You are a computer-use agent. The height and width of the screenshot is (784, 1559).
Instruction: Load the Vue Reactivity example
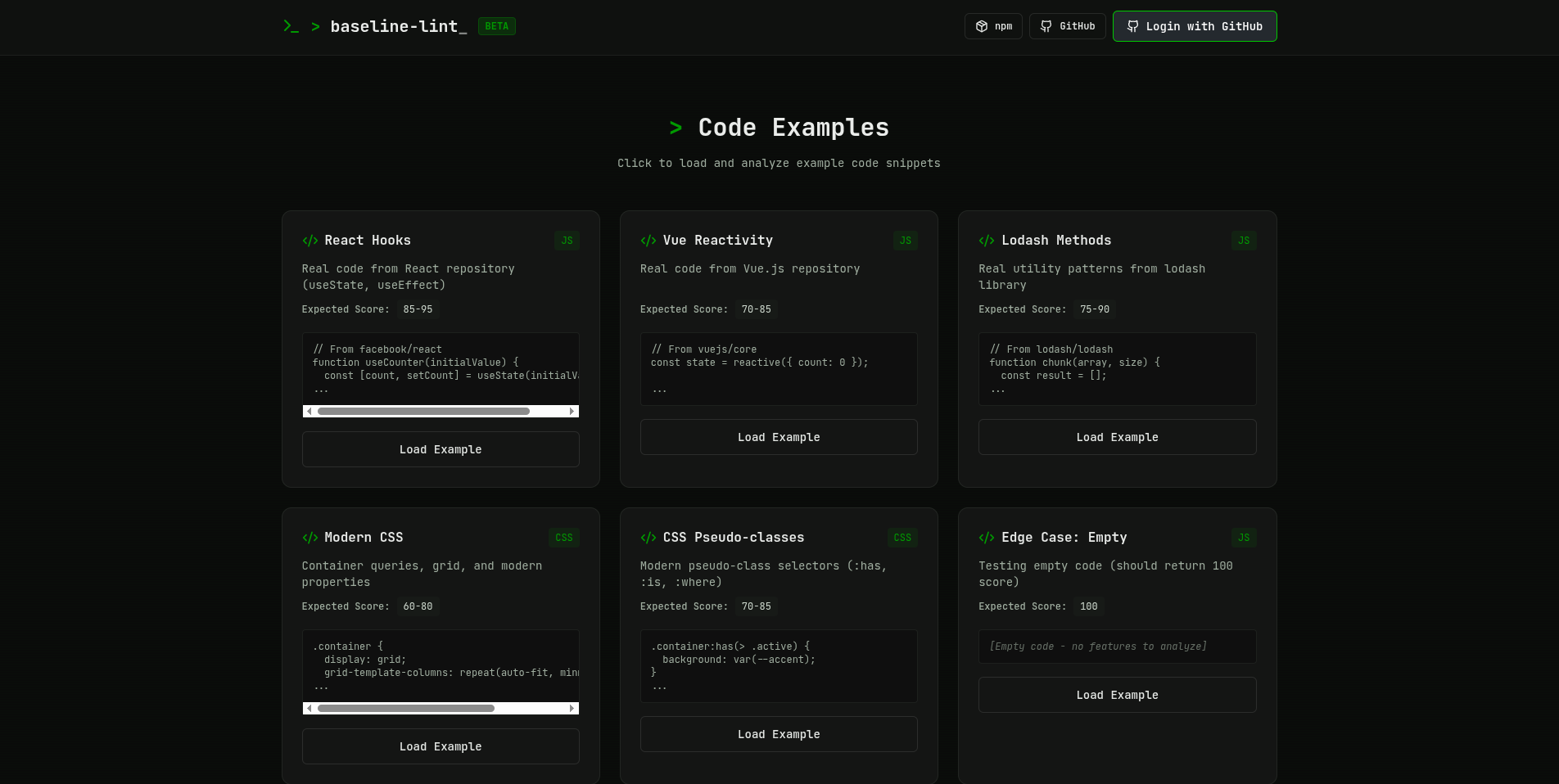(779, 437)
